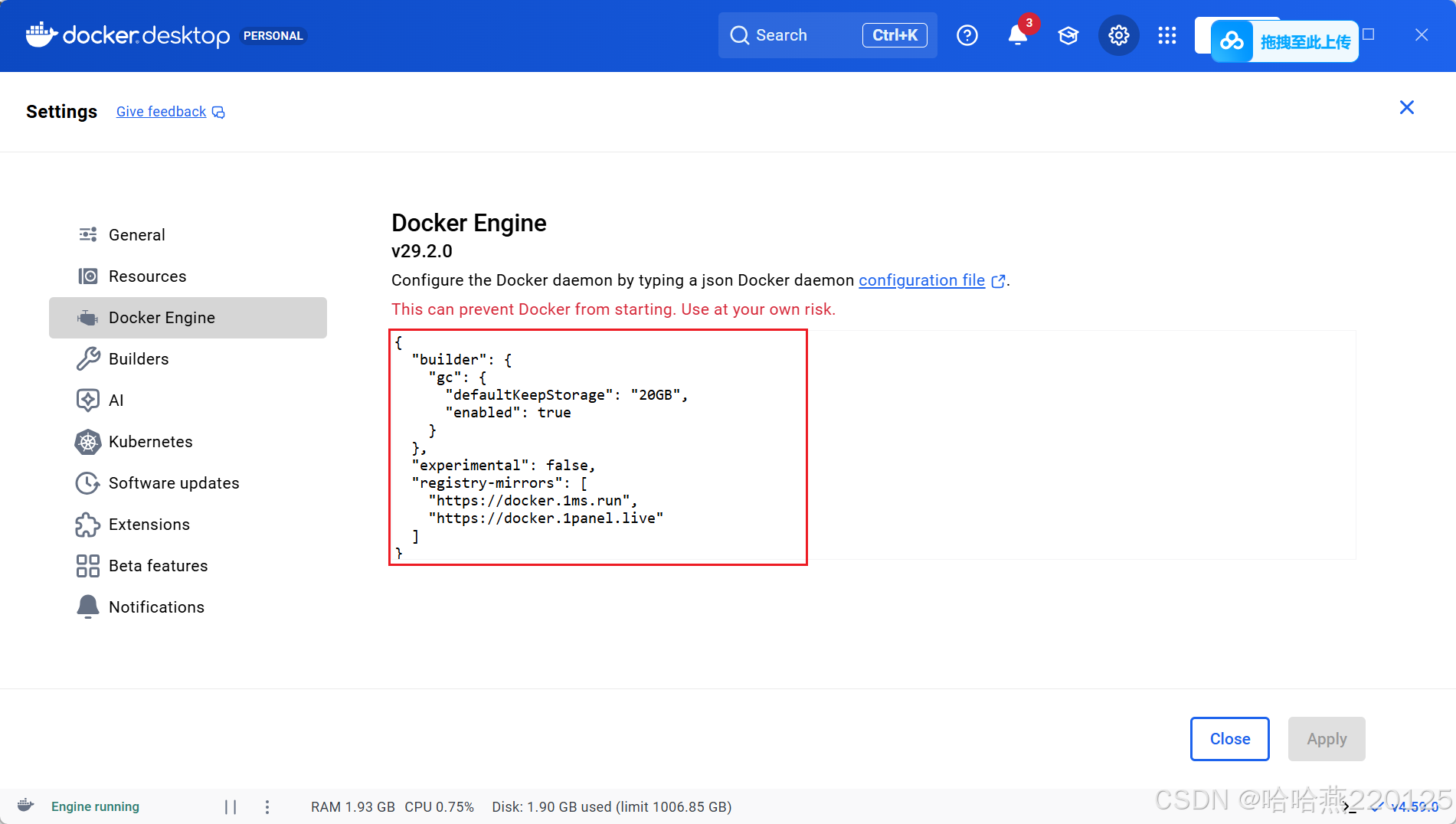1456x824 pixels.
Task: Open the apps grid menu icon
Action: tap(1166, 35)
